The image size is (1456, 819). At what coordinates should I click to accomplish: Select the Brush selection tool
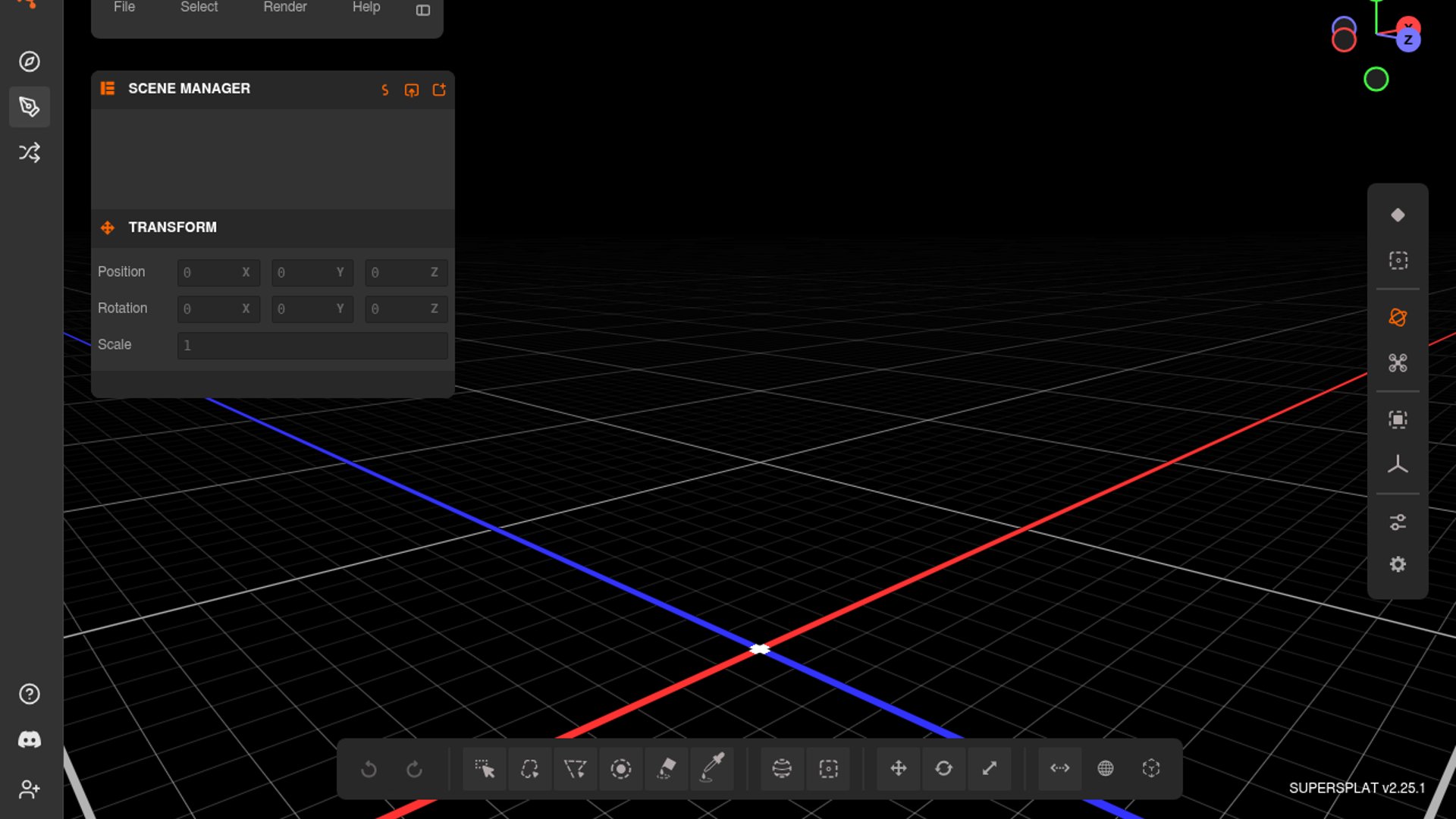click(621, 769)
